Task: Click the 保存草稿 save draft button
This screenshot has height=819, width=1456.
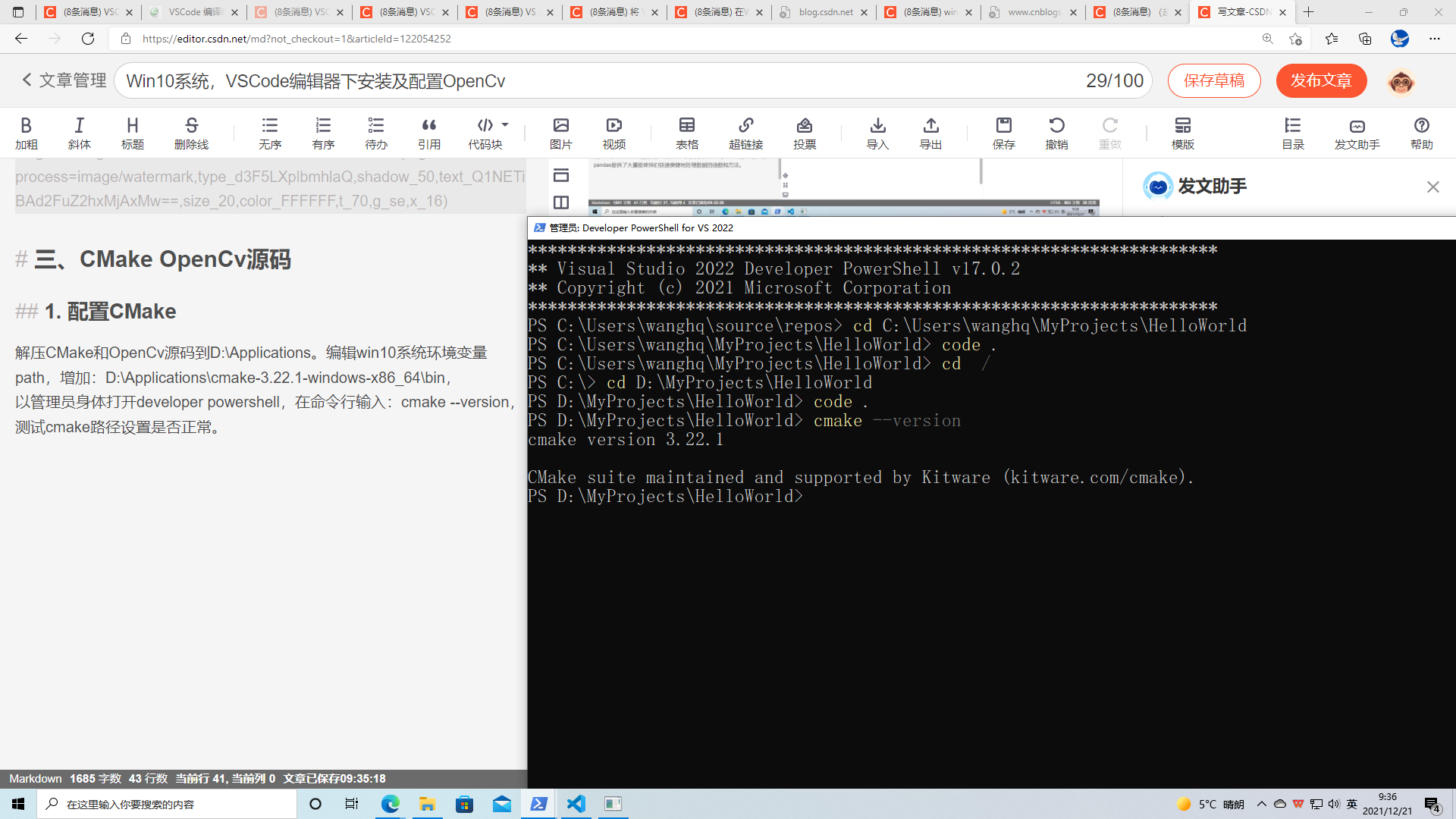Action: [1213, 81]
